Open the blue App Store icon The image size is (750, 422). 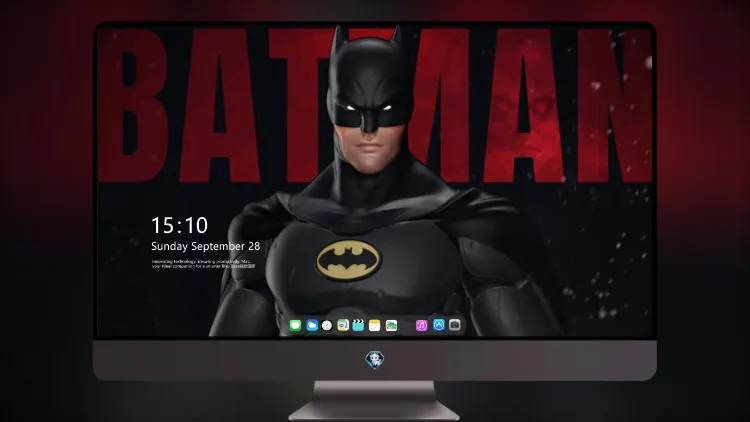pos(439,325)
